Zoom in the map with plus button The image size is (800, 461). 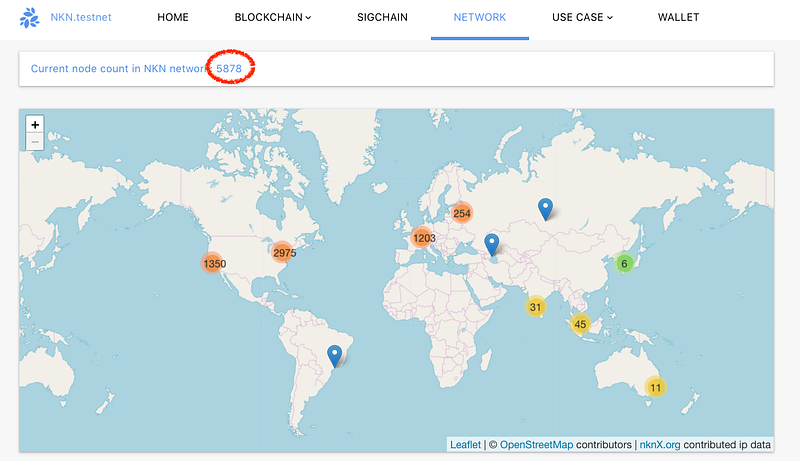(35, 124)
